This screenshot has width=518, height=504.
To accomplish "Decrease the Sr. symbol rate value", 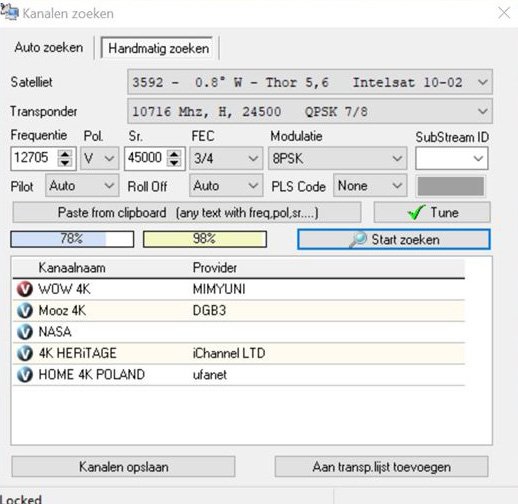I will click(174, 162).
